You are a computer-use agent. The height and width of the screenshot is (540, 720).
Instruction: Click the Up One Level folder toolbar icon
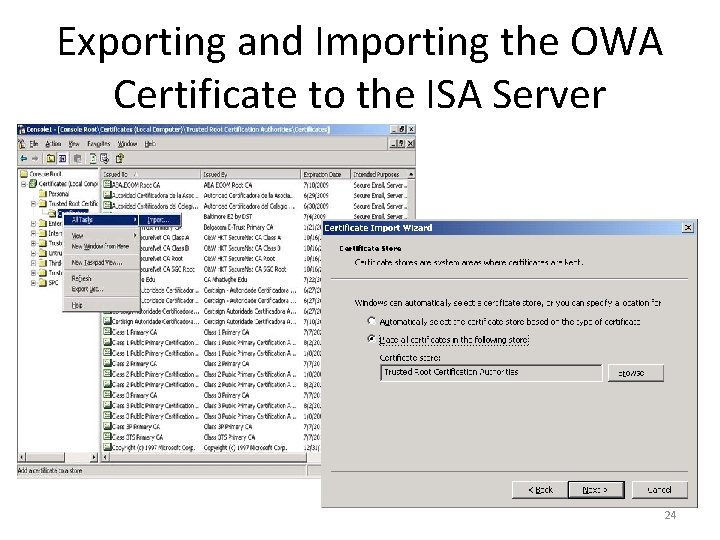[x=51, y=158]
